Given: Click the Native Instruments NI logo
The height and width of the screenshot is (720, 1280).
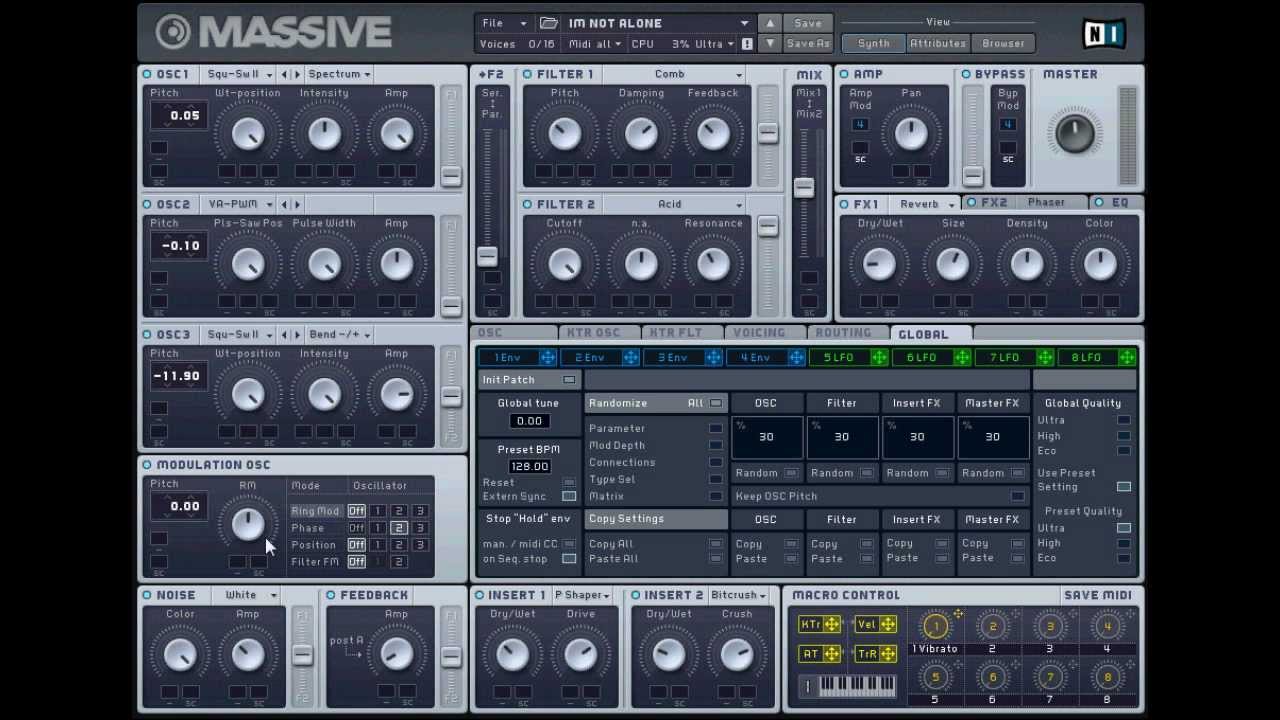Looking at the screenshot, I should pos(1105,33).
